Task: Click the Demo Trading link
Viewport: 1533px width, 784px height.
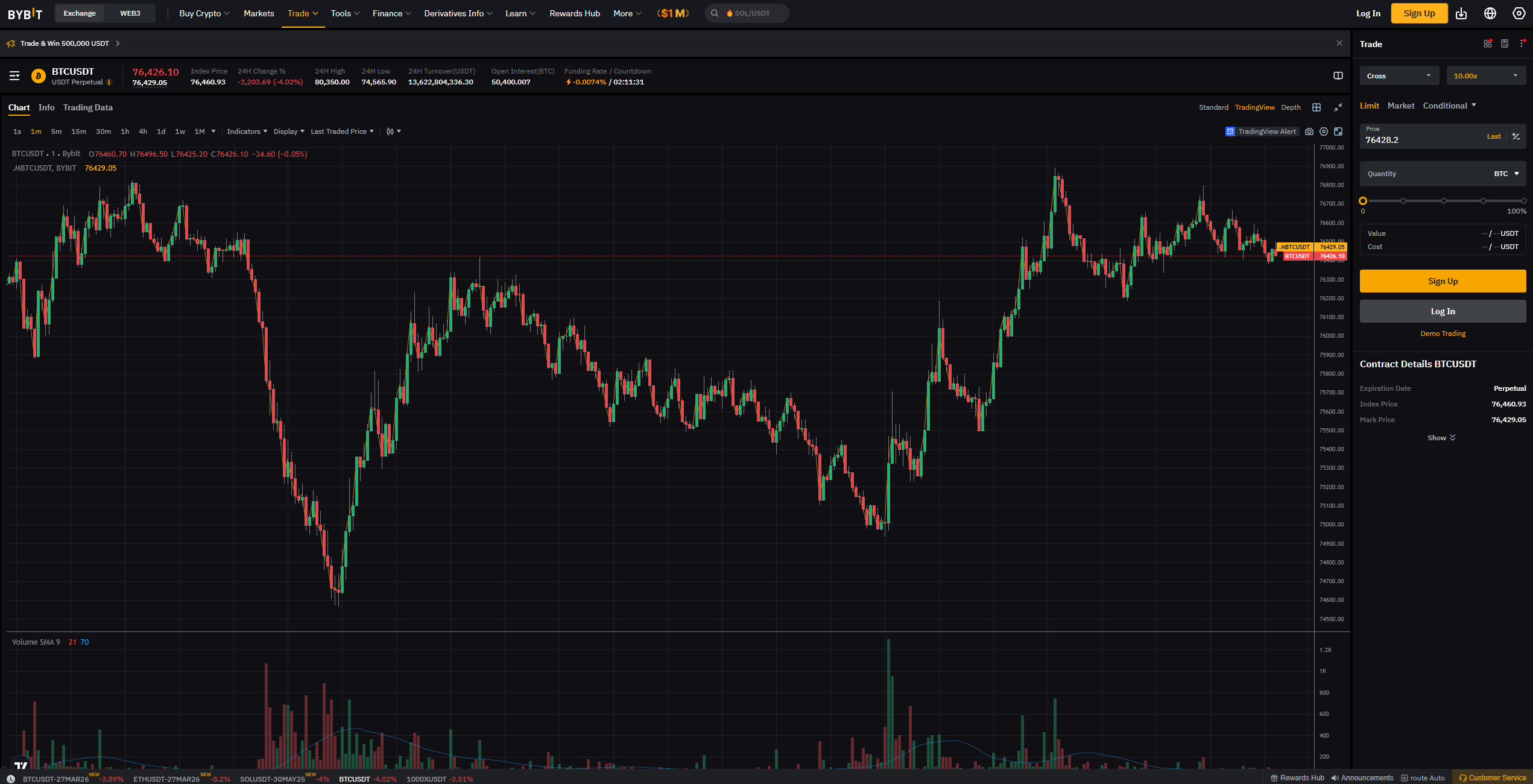Action: [1443, 334]
